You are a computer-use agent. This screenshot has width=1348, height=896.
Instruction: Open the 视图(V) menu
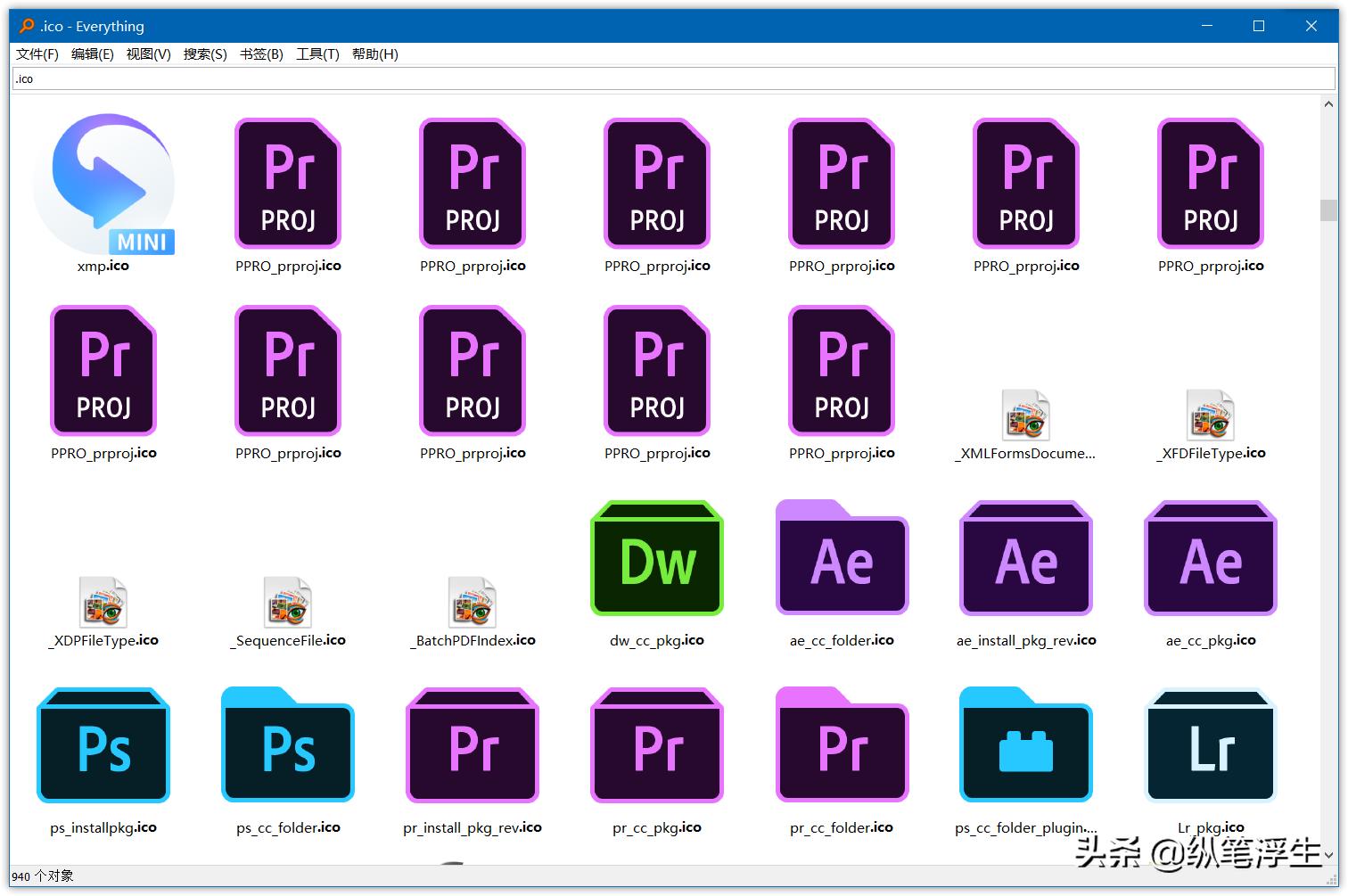tap(148, 53)
